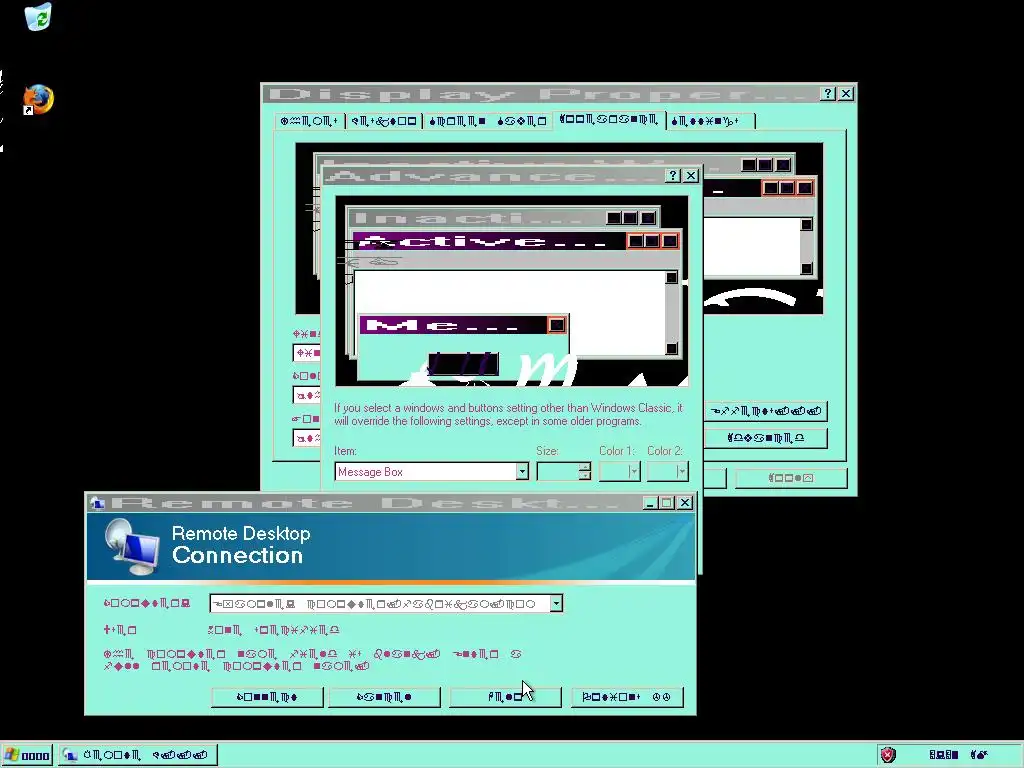
Task: Open the Recycle Bin desktop icon
Action: click(39, 16)
